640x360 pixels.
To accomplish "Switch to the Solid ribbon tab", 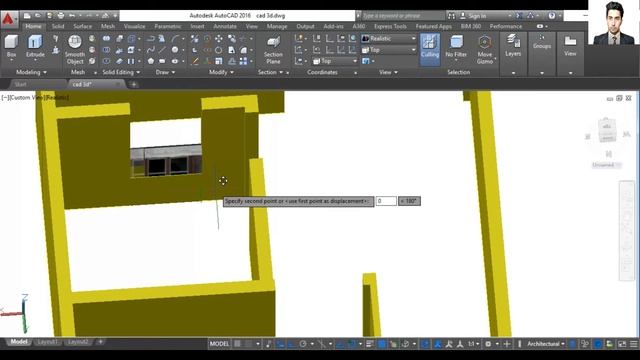I will [58, 26].
